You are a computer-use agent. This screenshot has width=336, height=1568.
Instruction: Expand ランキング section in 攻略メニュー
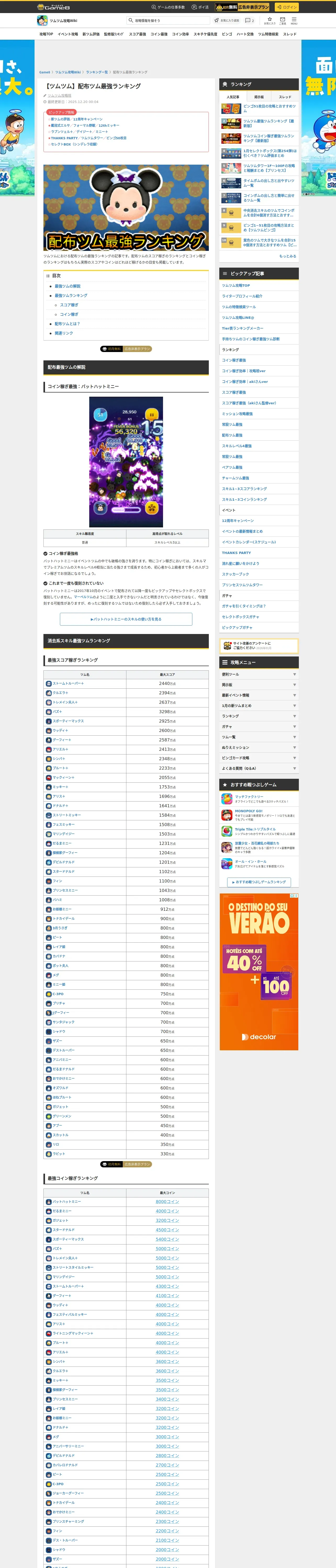coord(259,716)
